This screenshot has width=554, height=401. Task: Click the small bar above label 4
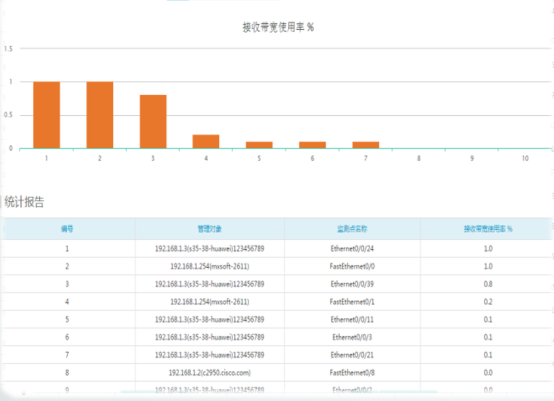point(206,141)
